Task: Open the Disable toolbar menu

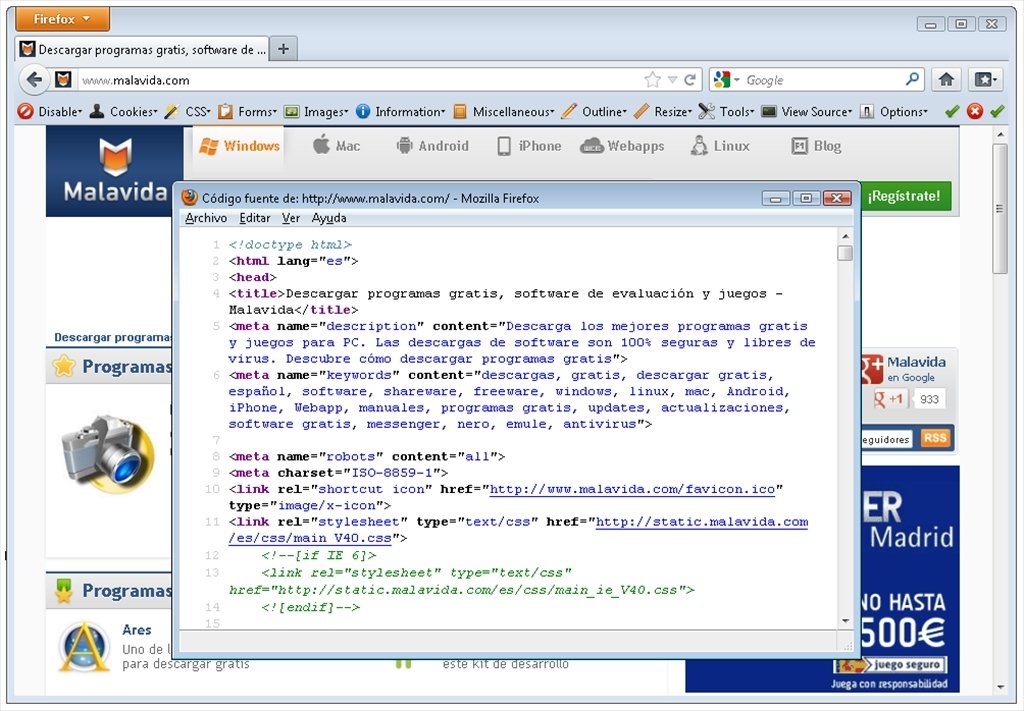Action: click(50, 112)
